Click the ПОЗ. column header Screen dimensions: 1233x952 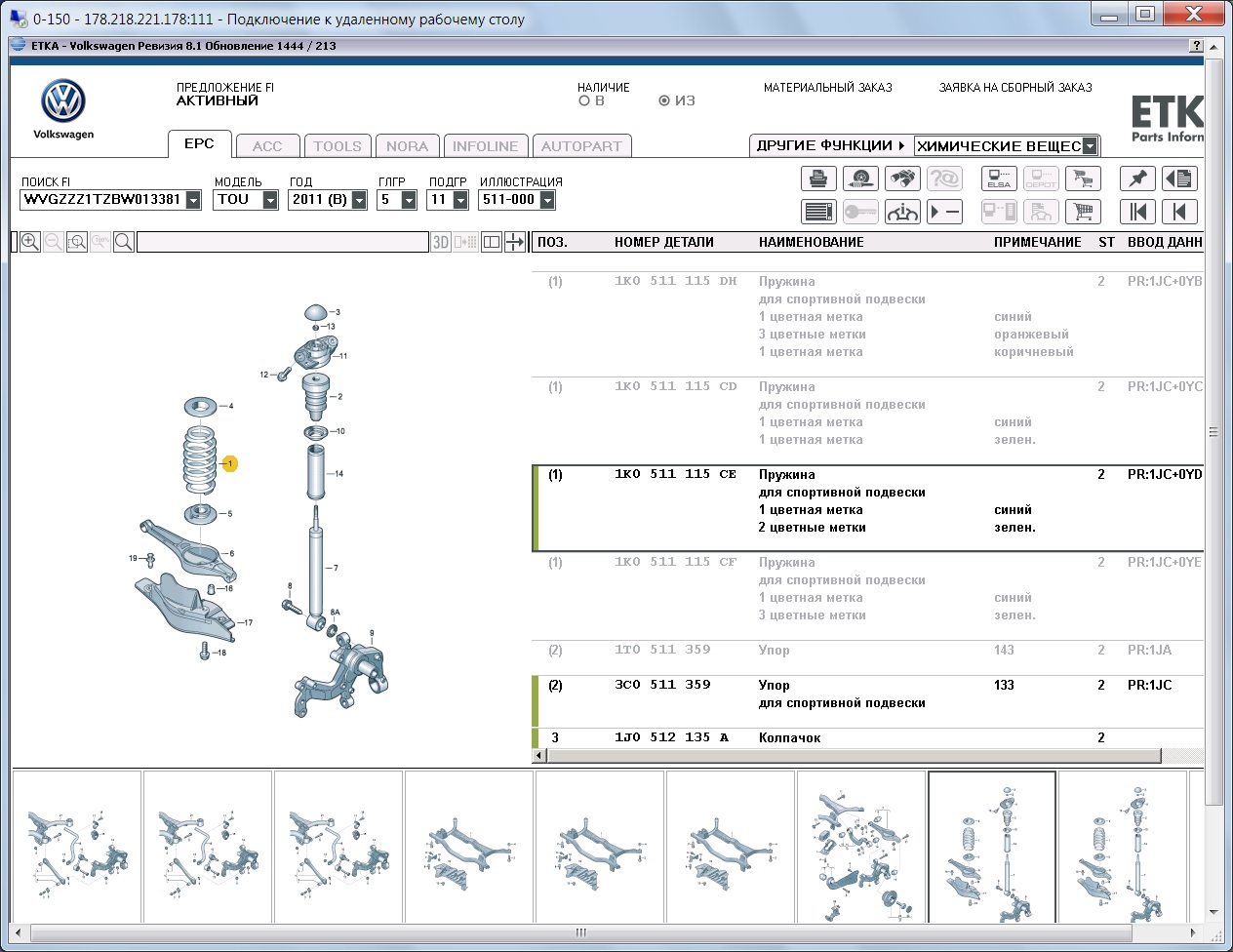[552, 242]
